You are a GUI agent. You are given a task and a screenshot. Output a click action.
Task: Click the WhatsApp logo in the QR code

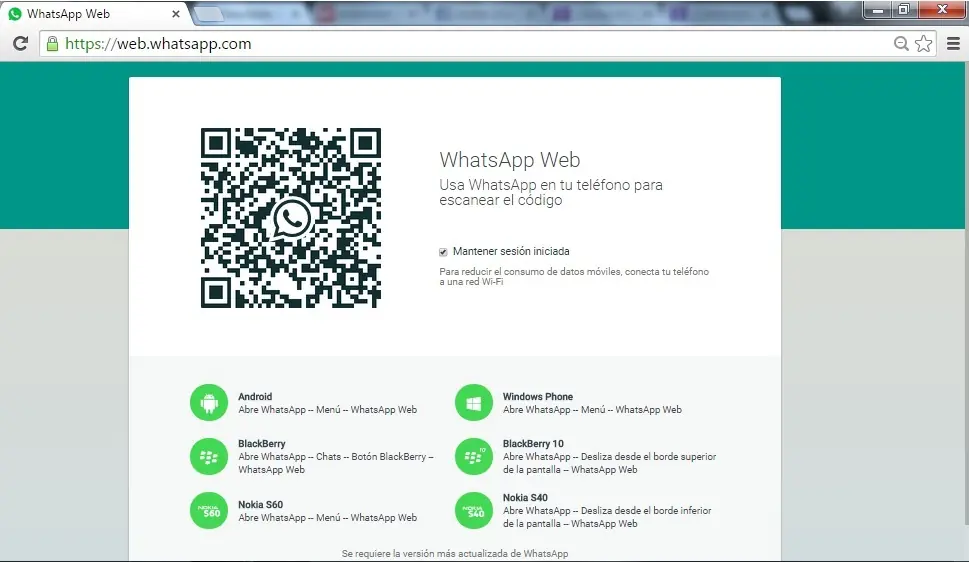[291, 218]
